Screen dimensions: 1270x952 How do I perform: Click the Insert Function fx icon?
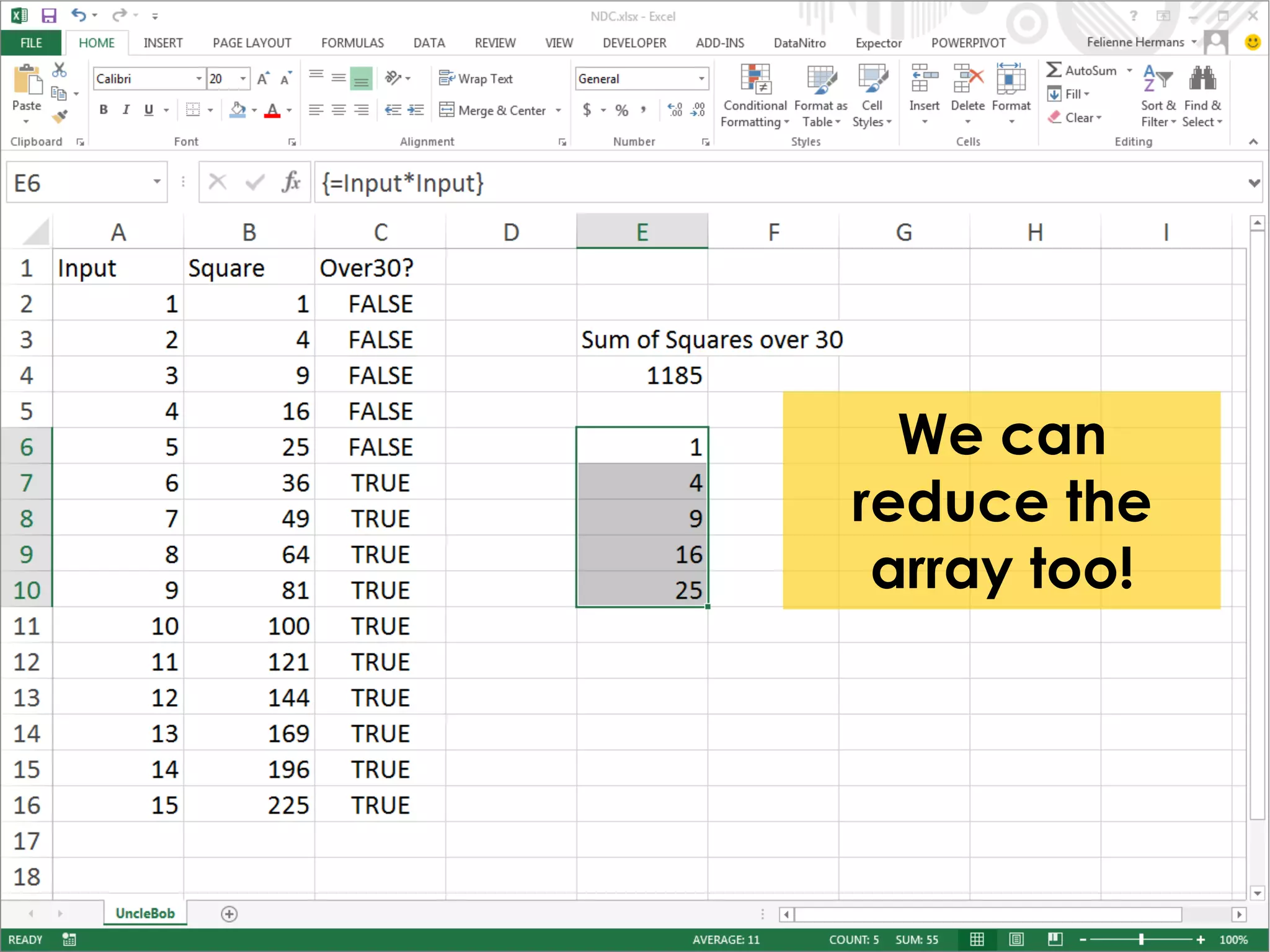click(291, 182)
